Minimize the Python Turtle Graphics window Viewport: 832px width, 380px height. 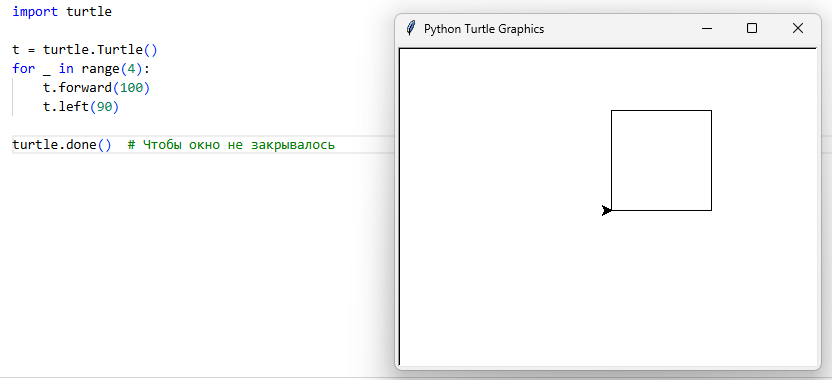(x=706, y=29)
